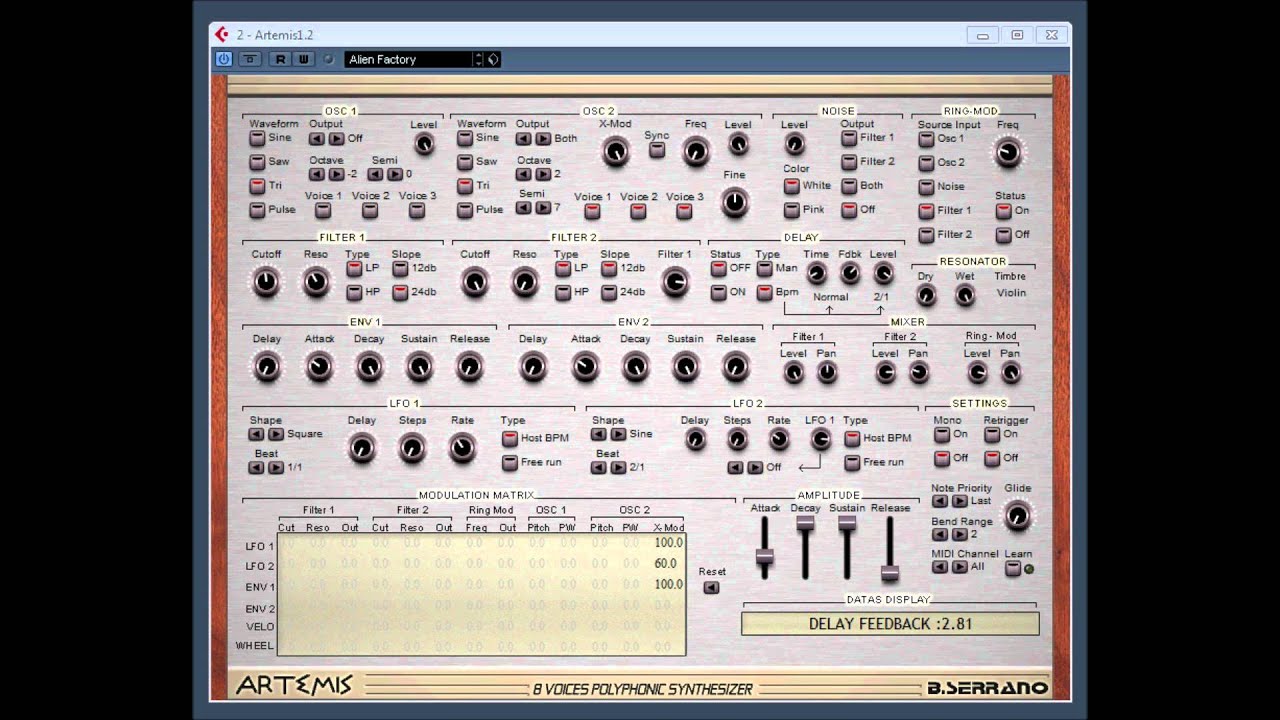The height and width of the screenshot is (720, 1280).
Task: Click OSC 1 Octave right arrow
Action: coord(336,174)
